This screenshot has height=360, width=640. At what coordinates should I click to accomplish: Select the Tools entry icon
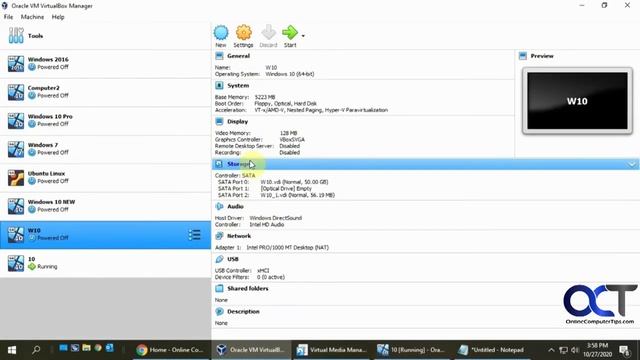(x=16, y=36)
